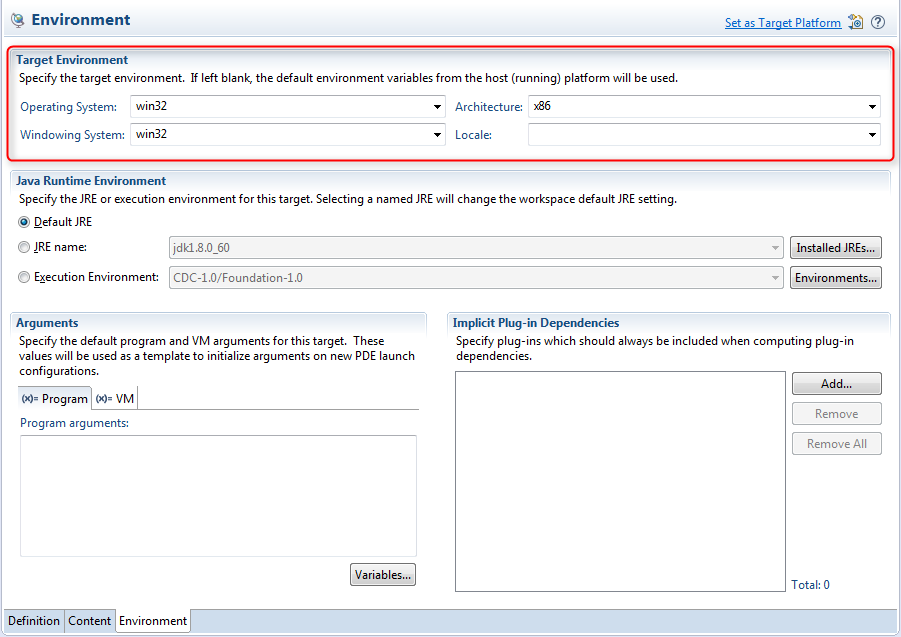Click the Remove button
The image size is (901, 637).
tap(837, 414)
